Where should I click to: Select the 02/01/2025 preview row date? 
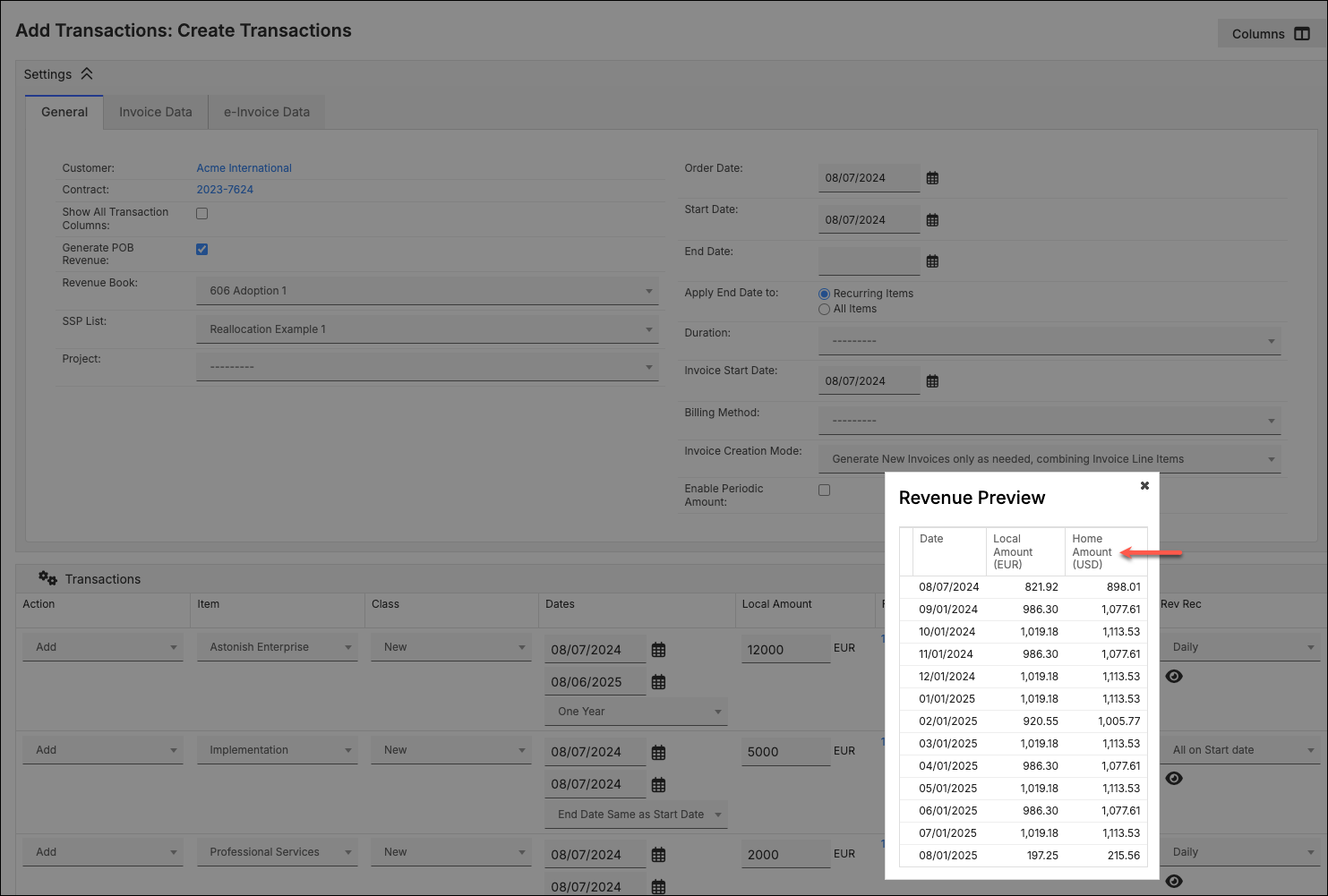pos(948,721)
